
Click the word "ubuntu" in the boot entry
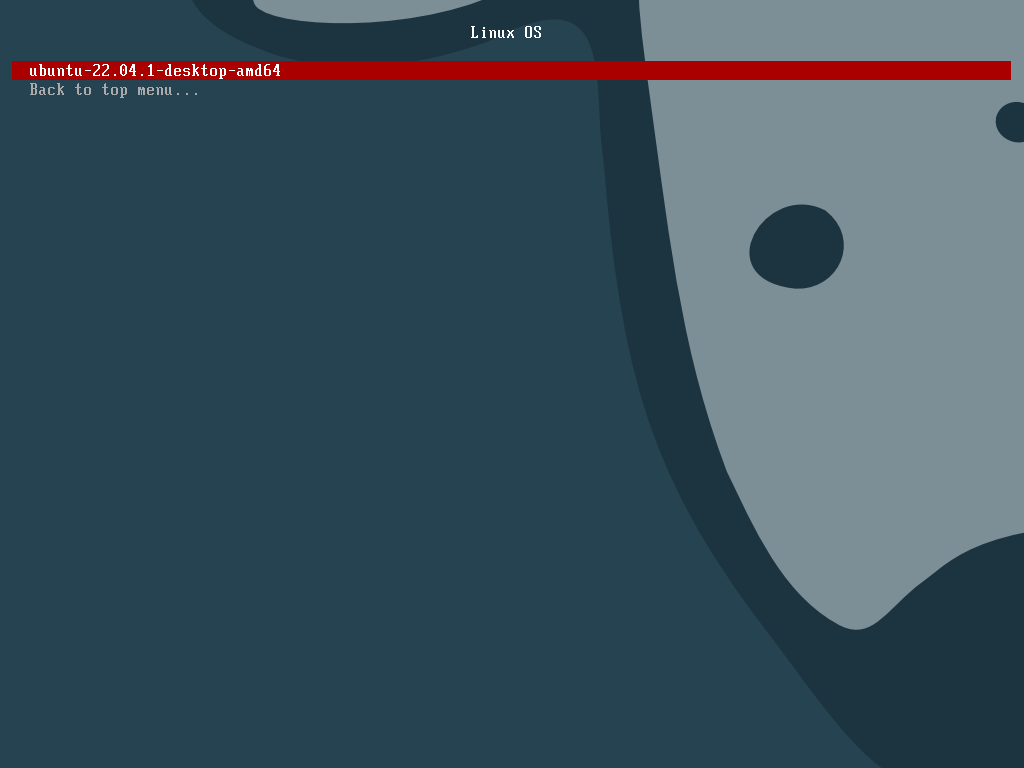coord(55,71)
